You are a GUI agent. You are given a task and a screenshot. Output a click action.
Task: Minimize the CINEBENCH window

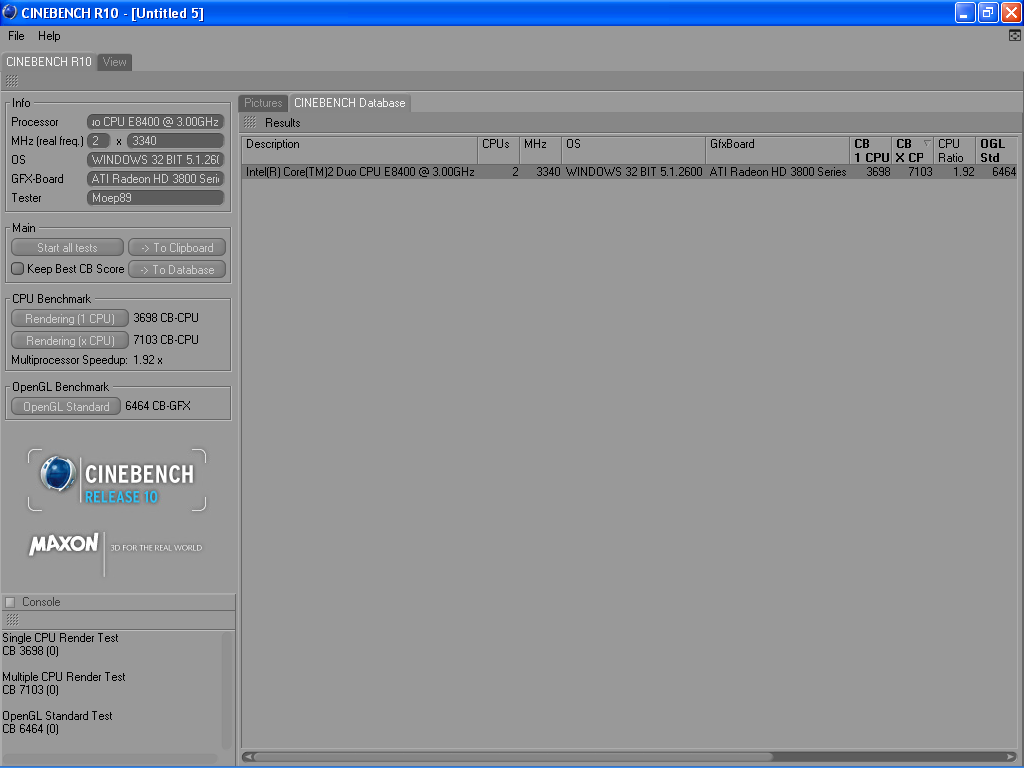click(x=965, y=12)
